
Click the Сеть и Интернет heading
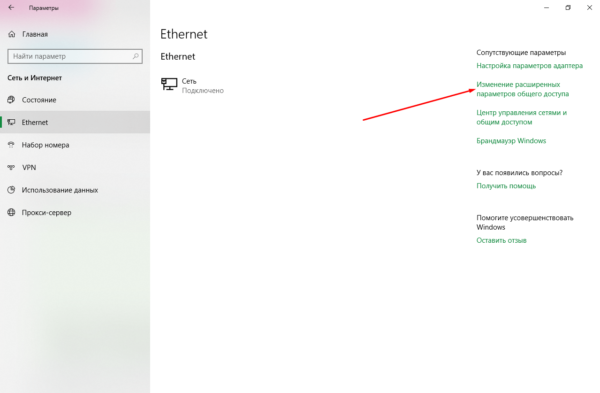(34, 78)
